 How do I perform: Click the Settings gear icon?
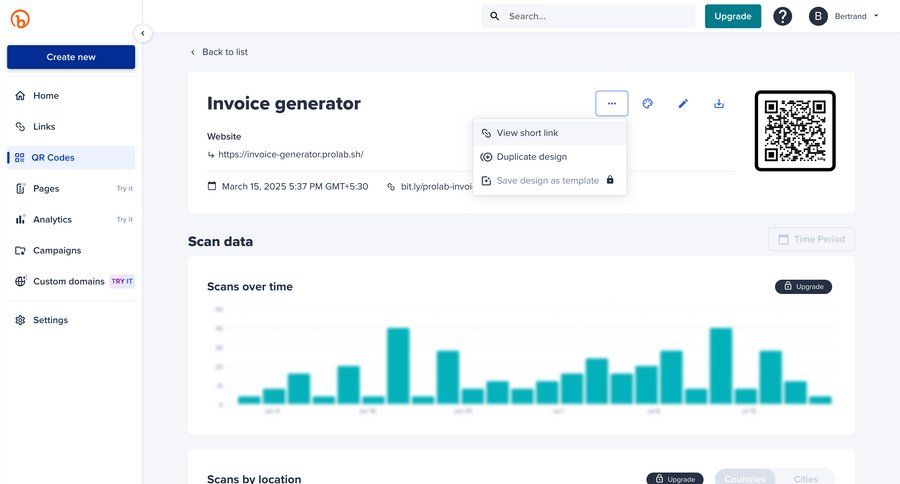[20, 320]
